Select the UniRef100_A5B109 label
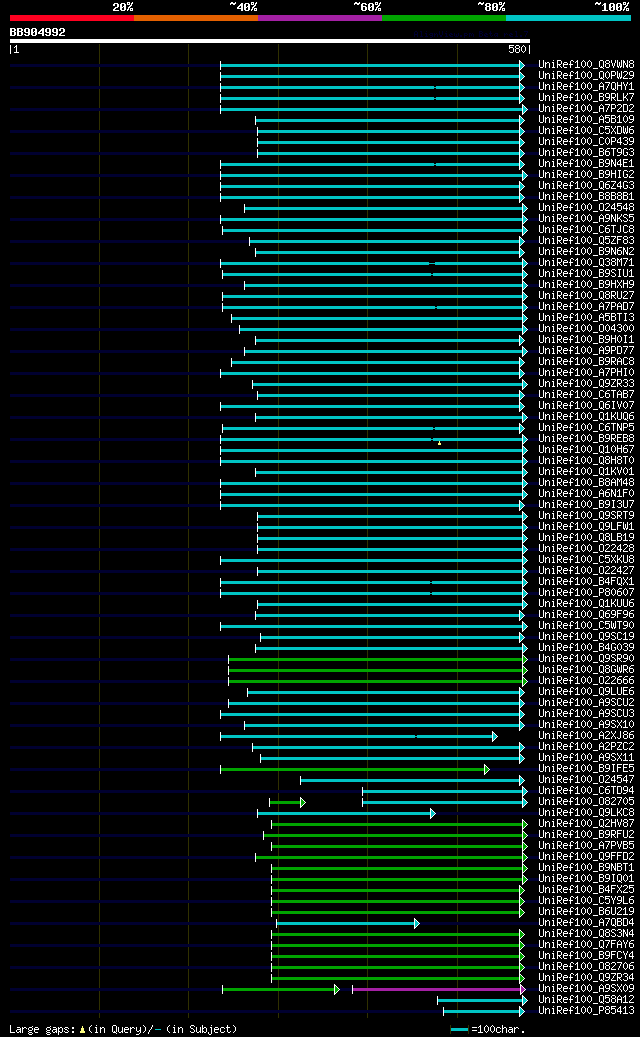The height and width of the screenshot is (1037, 640). click(586, 120)
